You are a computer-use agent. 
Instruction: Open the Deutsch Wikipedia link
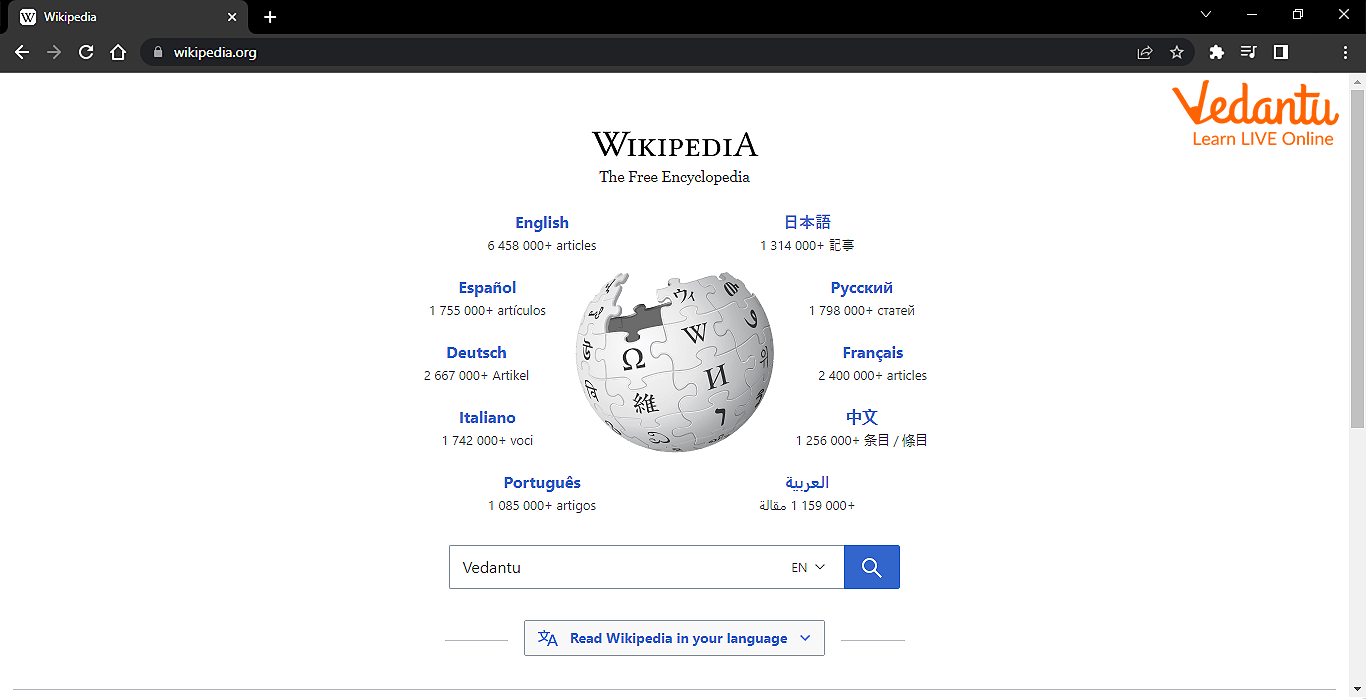point(476,353)
